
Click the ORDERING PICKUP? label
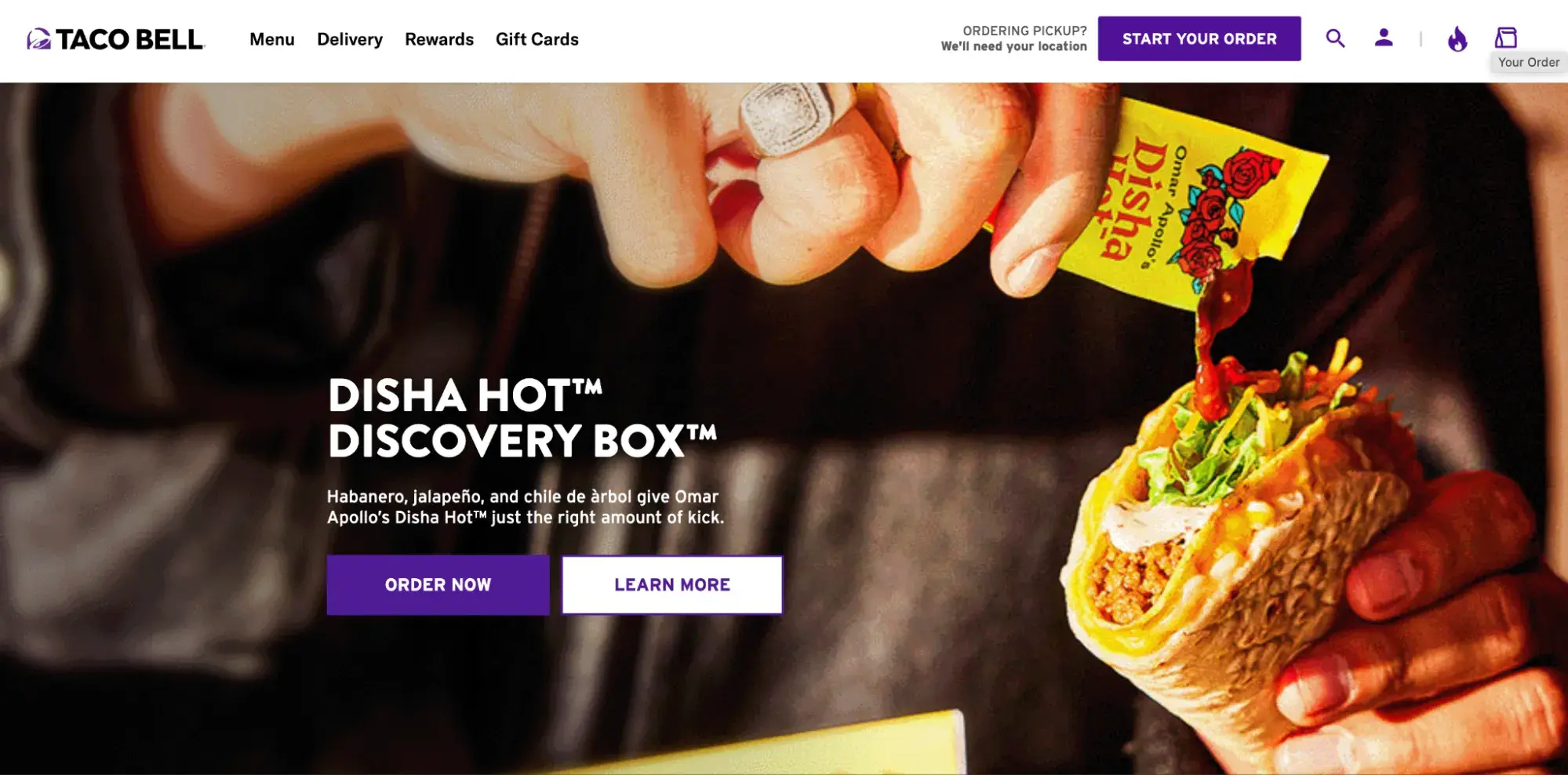click(1024, 31)
